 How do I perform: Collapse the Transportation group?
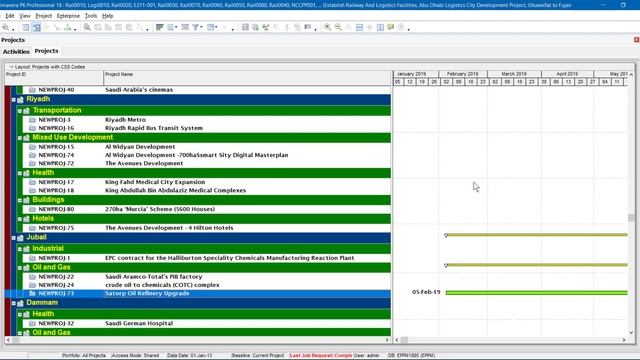(20, 111)
